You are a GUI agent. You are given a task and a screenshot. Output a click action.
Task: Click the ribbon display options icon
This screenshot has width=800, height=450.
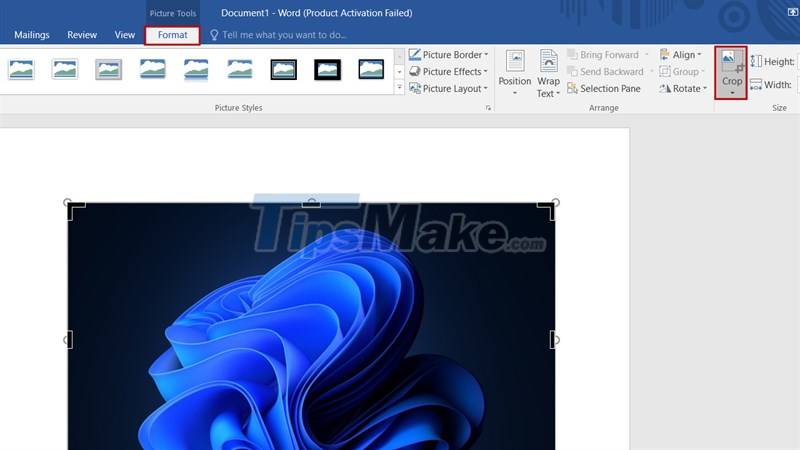(793, 12)
